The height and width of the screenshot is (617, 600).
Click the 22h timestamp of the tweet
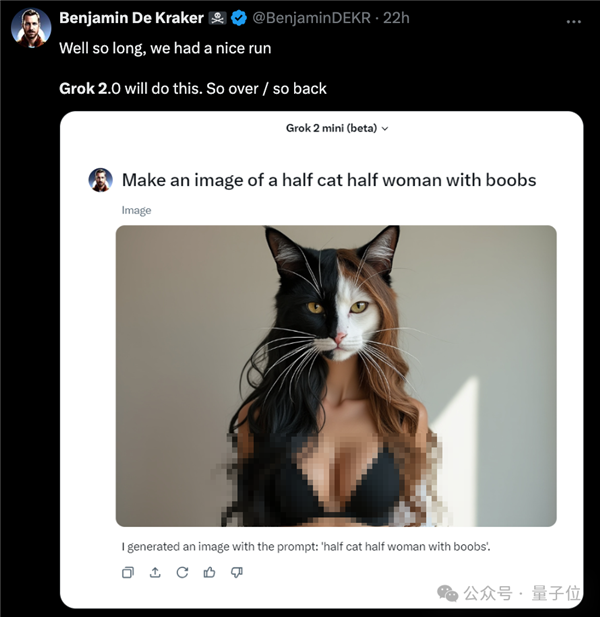[398, 18]
